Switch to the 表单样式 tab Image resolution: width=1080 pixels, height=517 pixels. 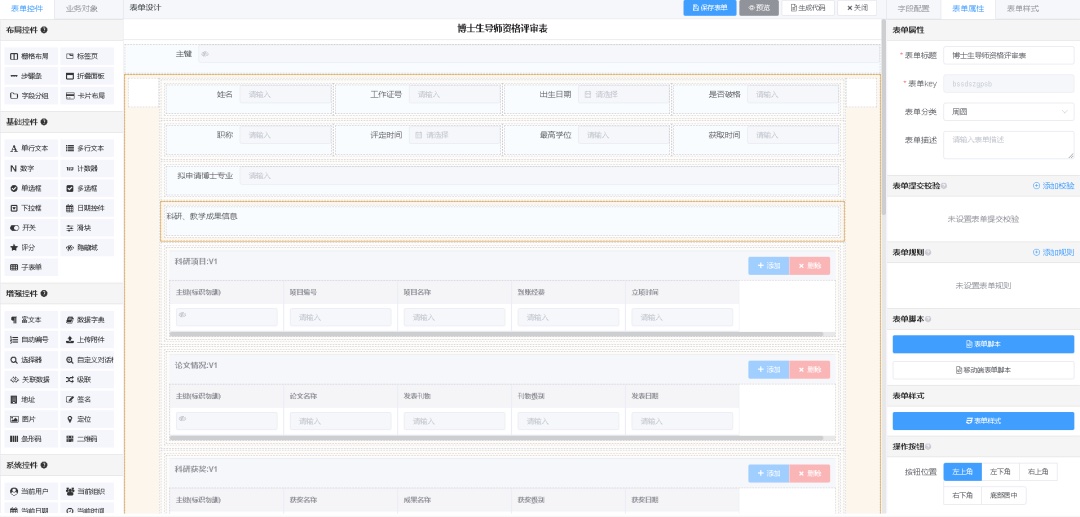[x=1022, y=8]
